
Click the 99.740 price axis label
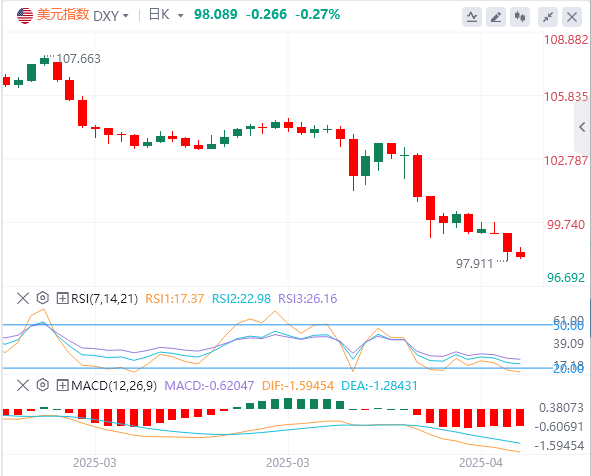566,225
